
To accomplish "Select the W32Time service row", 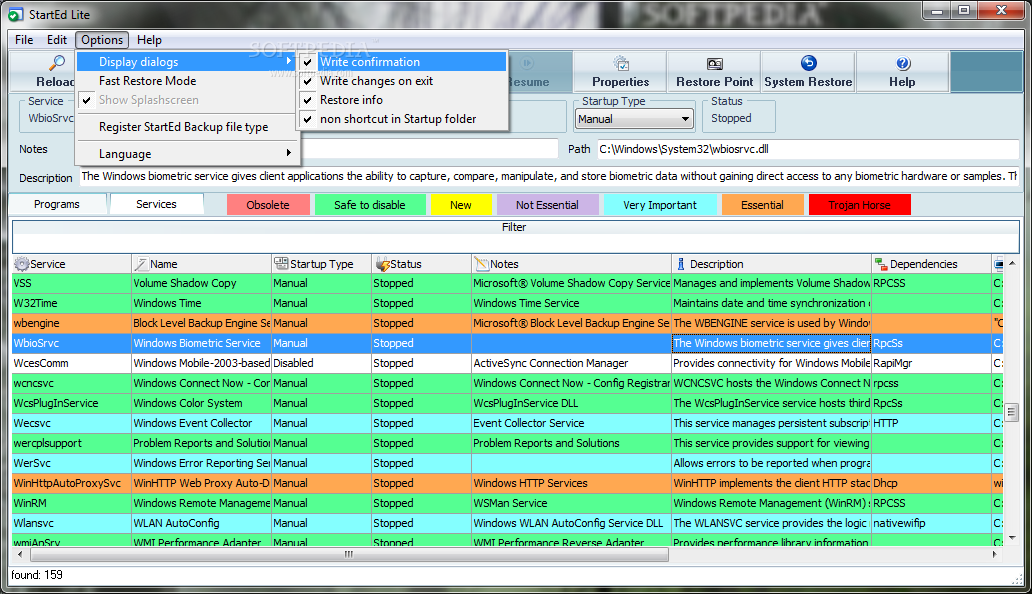I will coord(507,303).
